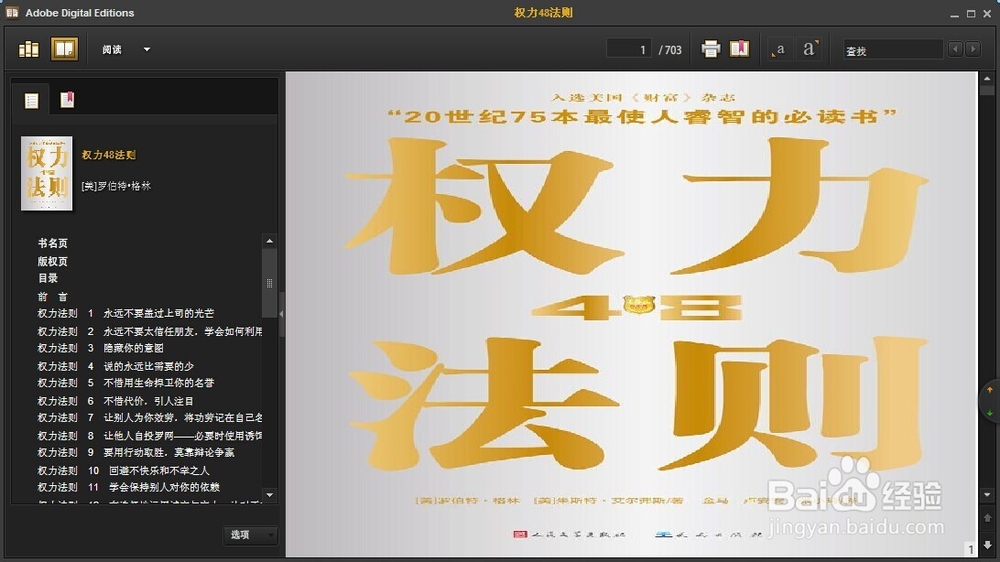The width and height of the screenshot is (1000, 562).
Task: Open 权力法则 10 回避不快乐和不幸之人
Action: pos(123,470)
